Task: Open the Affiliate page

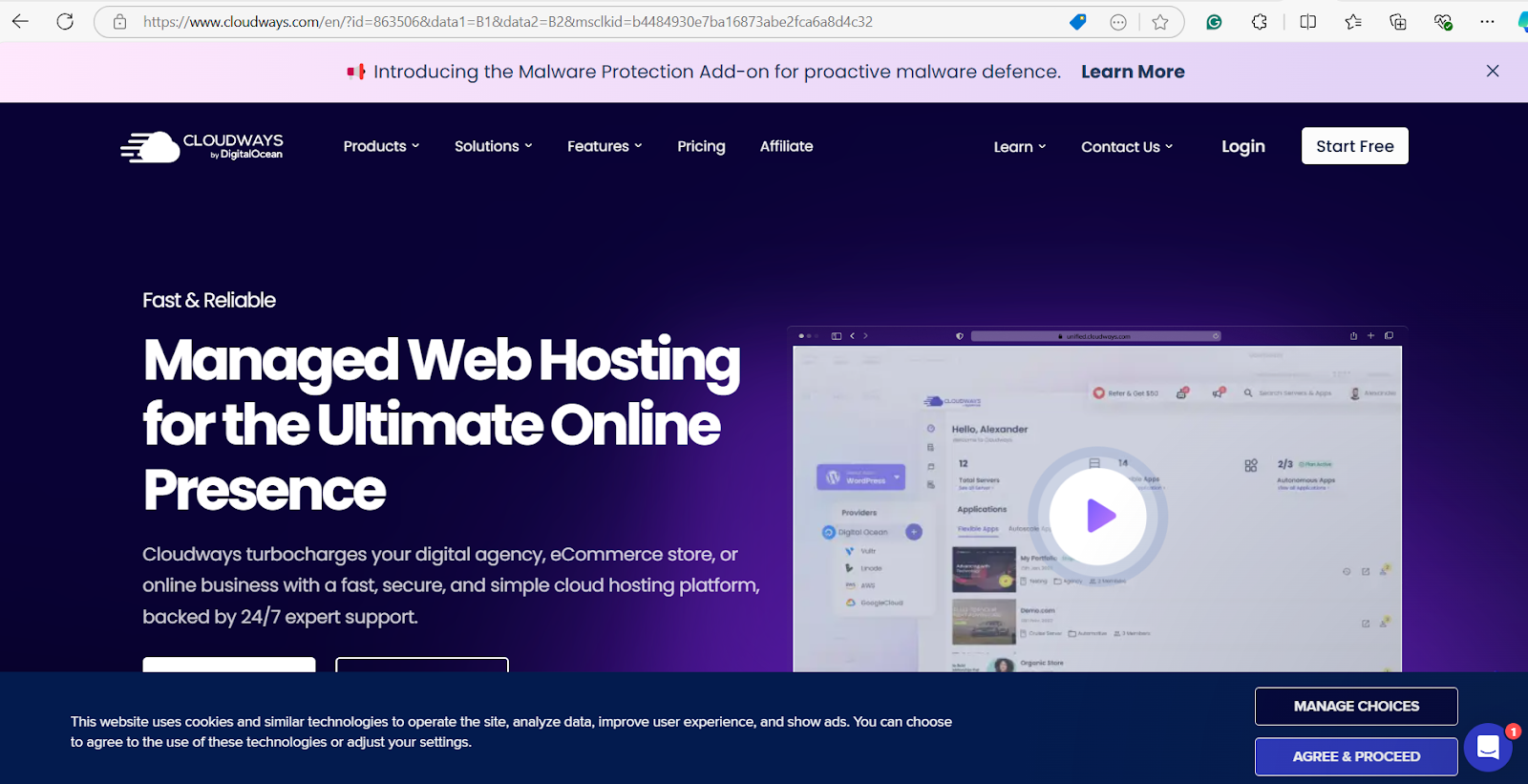Action: [x=786, y=146]
